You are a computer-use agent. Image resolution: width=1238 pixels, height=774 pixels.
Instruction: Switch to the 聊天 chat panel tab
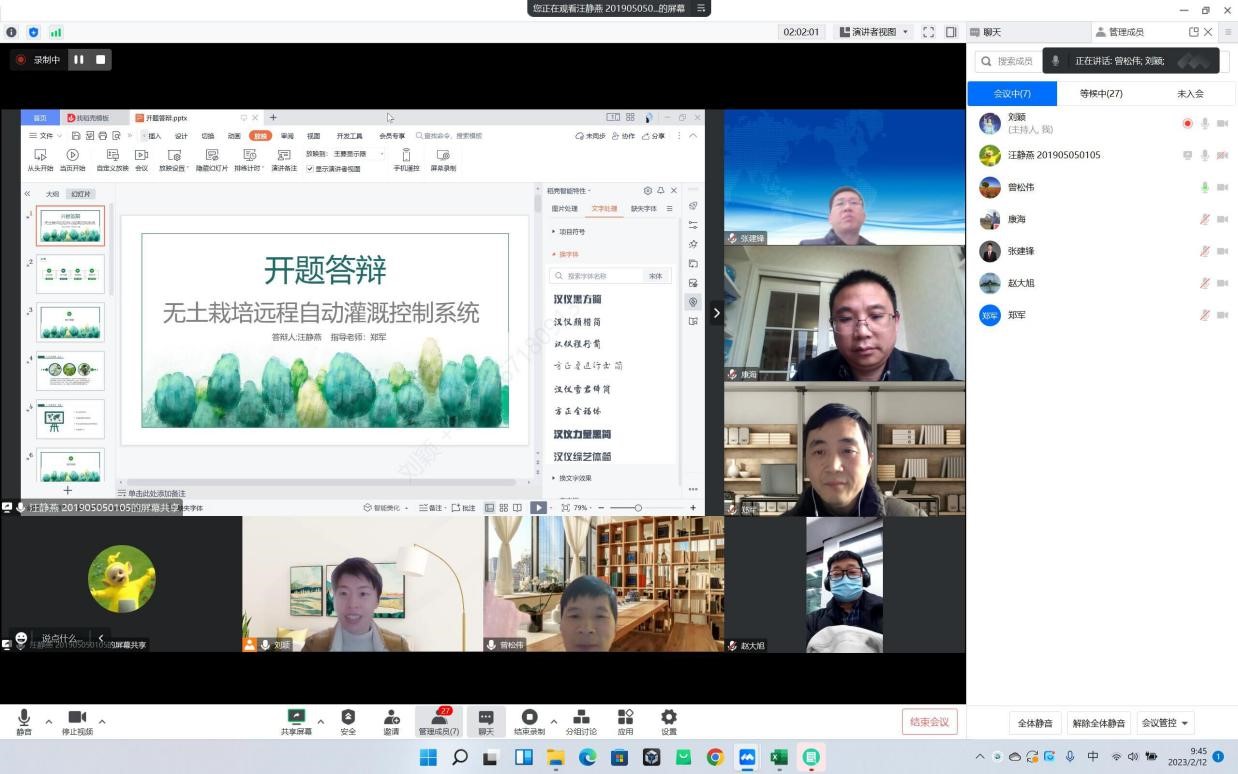(x=1028, y=32)
